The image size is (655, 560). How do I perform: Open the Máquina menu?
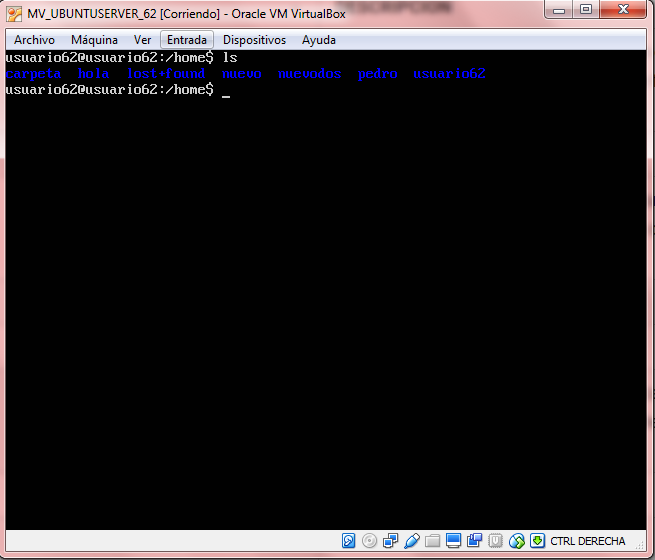coord(94,40)
